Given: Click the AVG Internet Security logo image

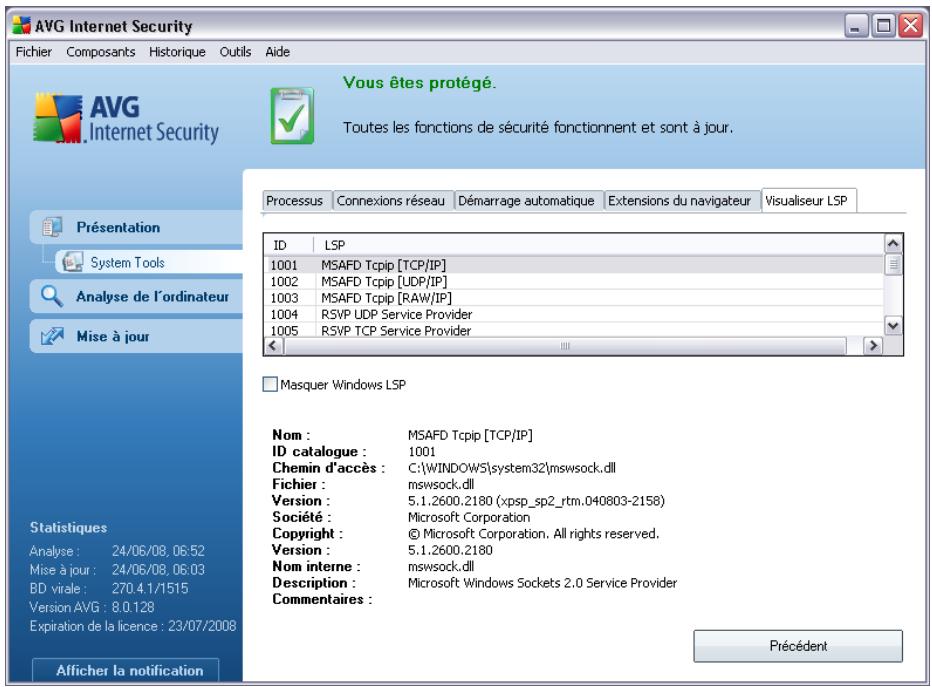Looking at the screenshot, I should [126, 118].
